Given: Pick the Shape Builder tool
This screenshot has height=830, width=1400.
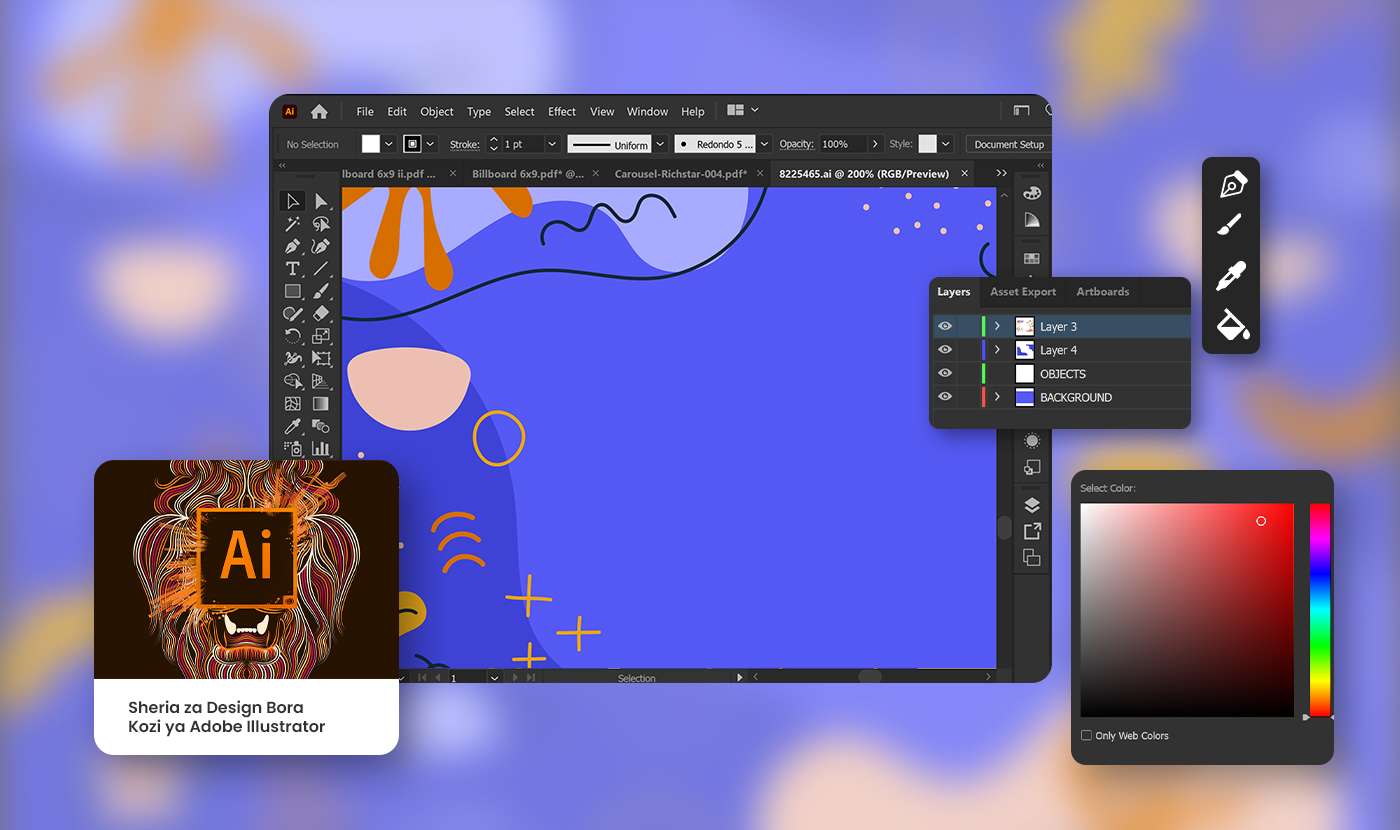Looking at the screenshot, I should coord(292,381).
